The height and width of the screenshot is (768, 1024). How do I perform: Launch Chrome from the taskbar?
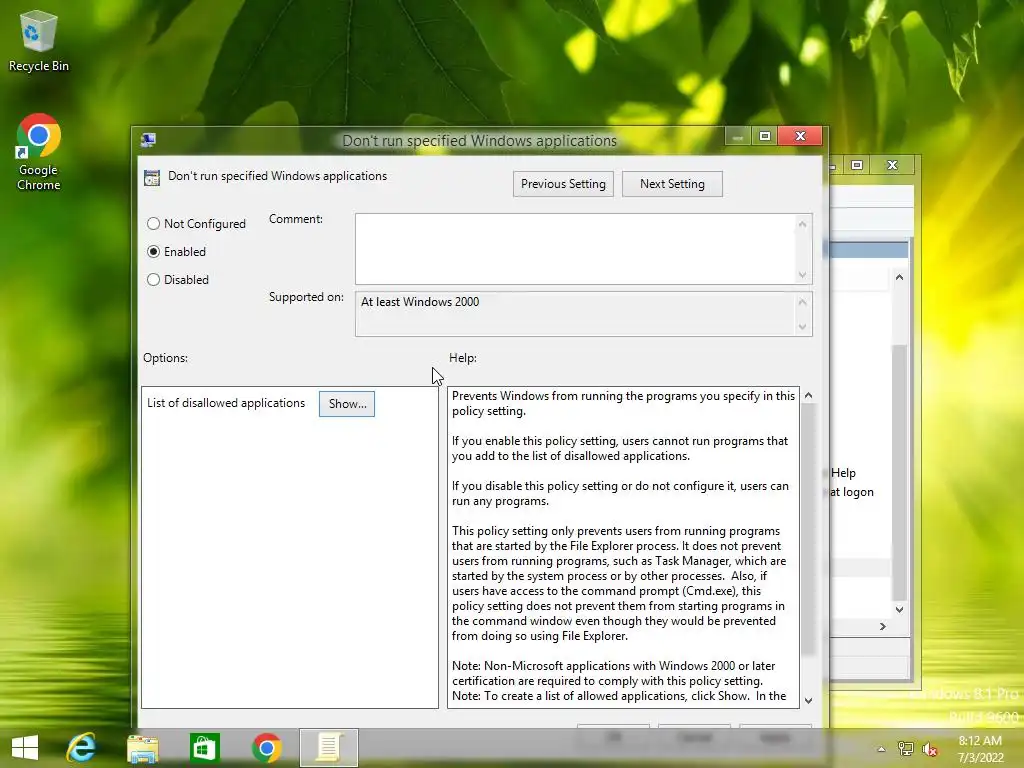pyautogui.click(x=266, y=748)
